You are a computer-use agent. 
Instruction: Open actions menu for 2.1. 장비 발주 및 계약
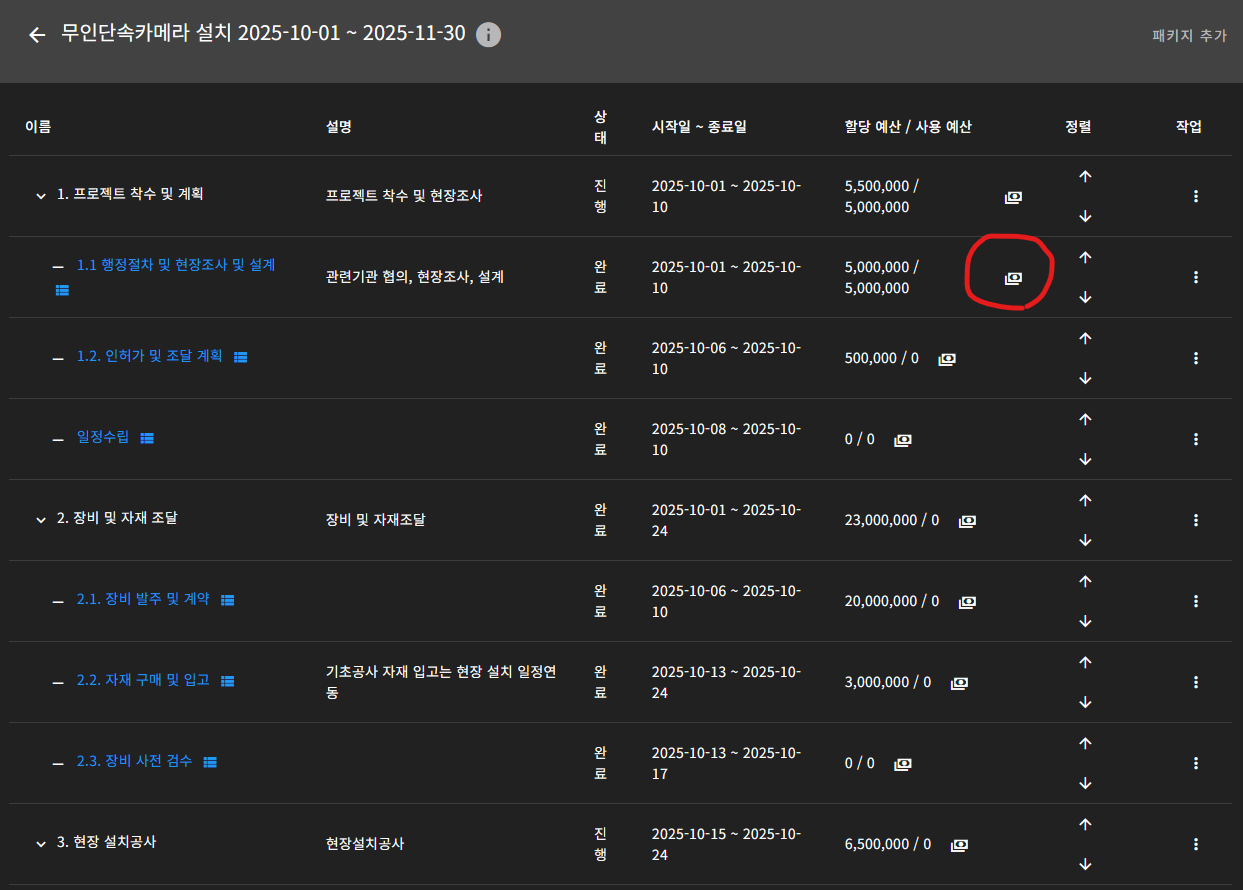tap(1196, 601)
